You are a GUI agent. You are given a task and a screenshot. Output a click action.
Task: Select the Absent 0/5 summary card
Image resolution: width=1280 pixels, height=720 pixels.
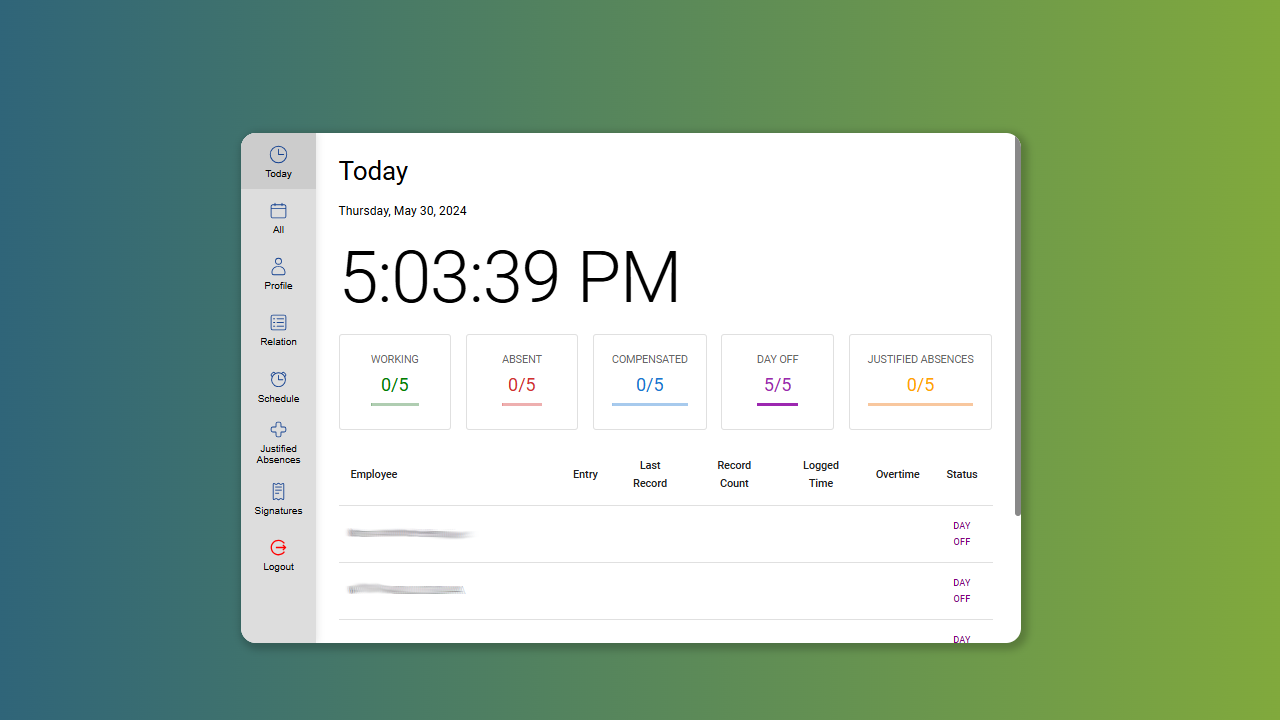tap(522, 382)
